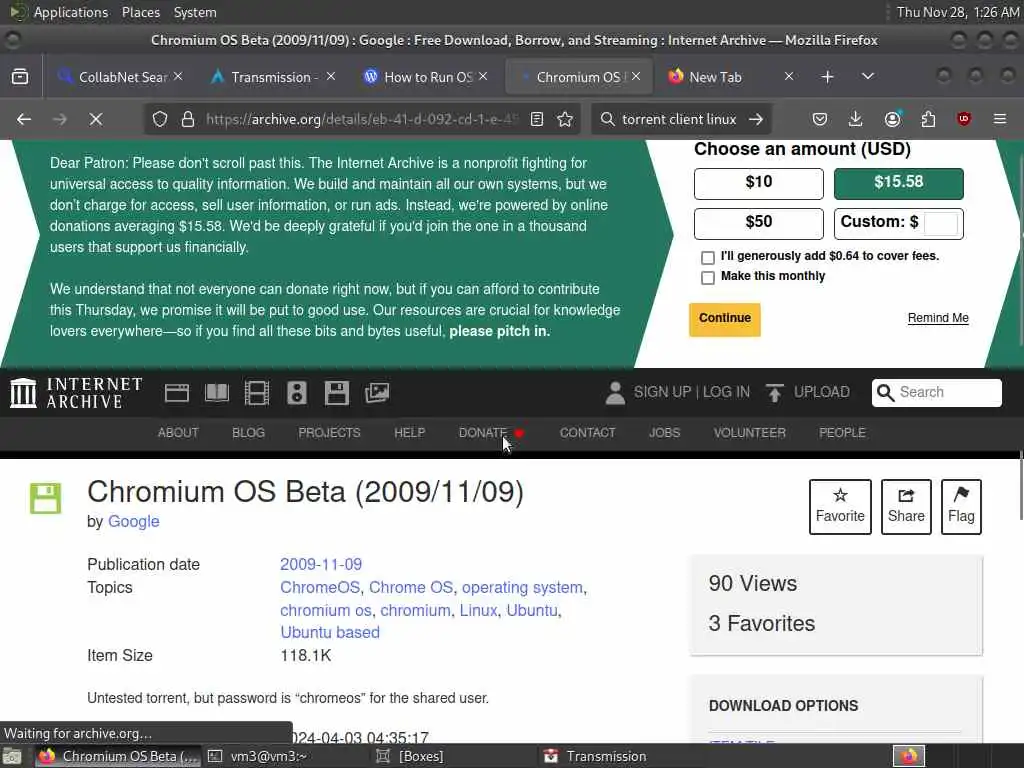Screen dimensions: 1024x768
Task: Click the Custom amount input box
Action: [940, 223]
